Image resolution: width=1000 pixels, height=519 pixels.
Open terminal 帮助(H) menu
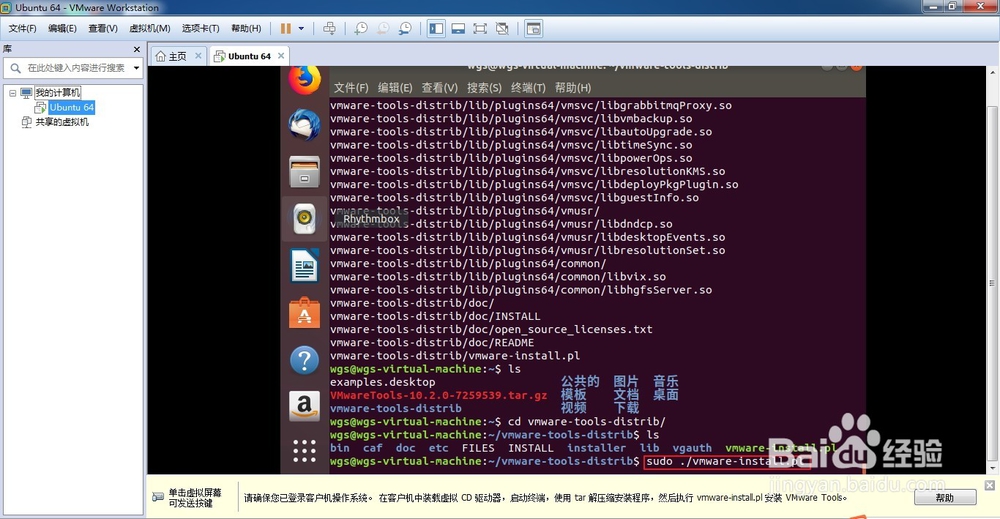pyautogui.click(x=573, y=87)
